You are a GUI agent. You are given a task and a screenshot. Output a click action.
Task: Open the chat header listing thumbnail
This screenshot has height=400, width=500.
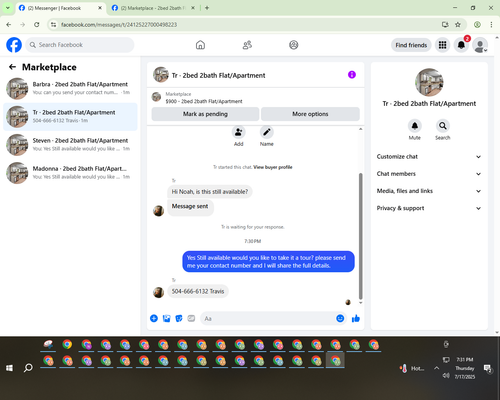[x=161, y=75]
